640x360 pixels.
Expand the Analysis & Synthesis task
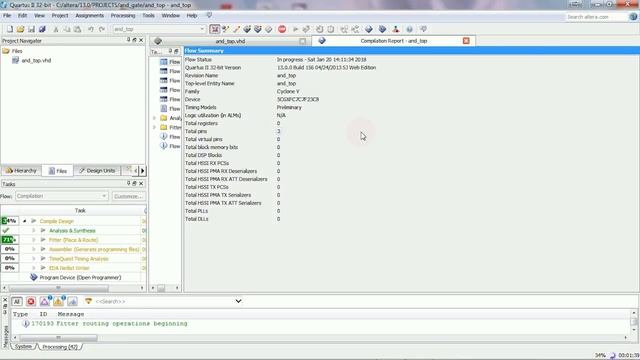tap(34, 231)
